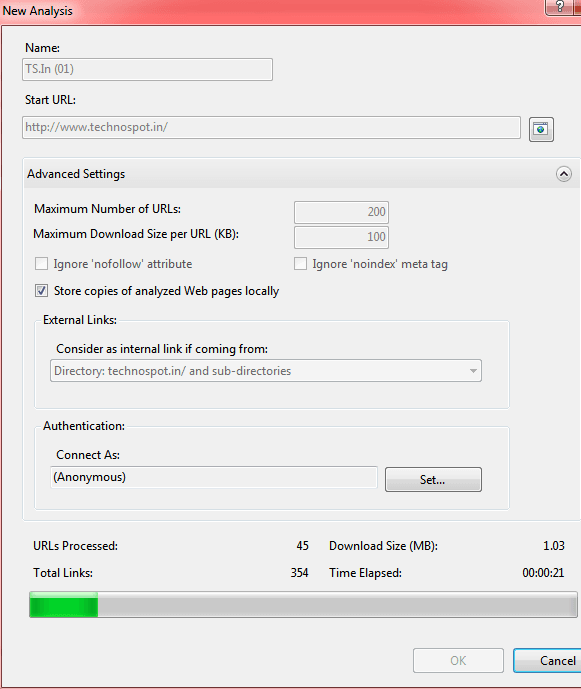This screenshot has height=689, width=581.
Task: Click the Advanced Settings header bar
Action: (302, 174)
